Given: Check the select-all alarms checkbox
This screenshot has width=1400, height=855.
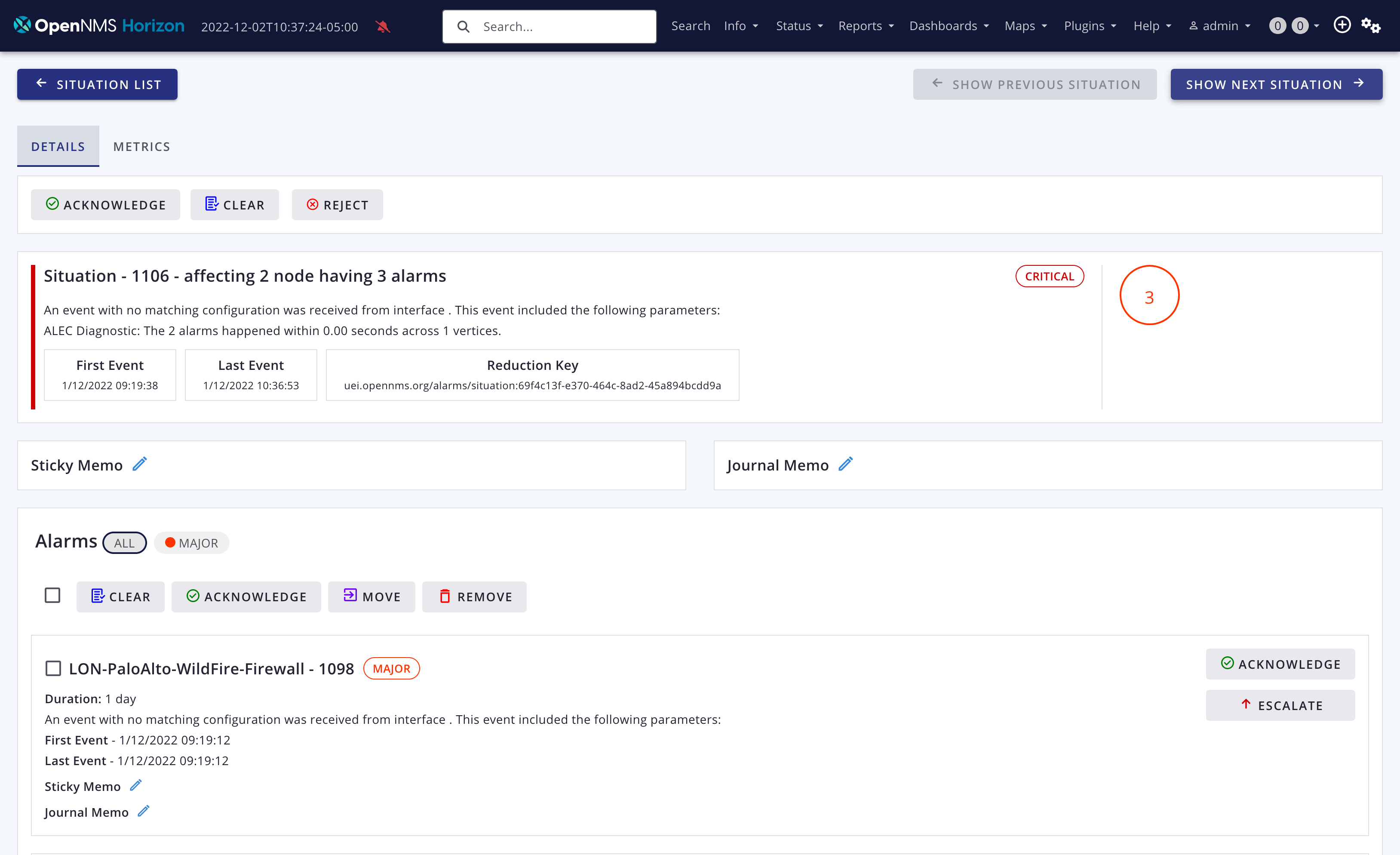Looking at the screenshot, I should (x=52, y=595).
